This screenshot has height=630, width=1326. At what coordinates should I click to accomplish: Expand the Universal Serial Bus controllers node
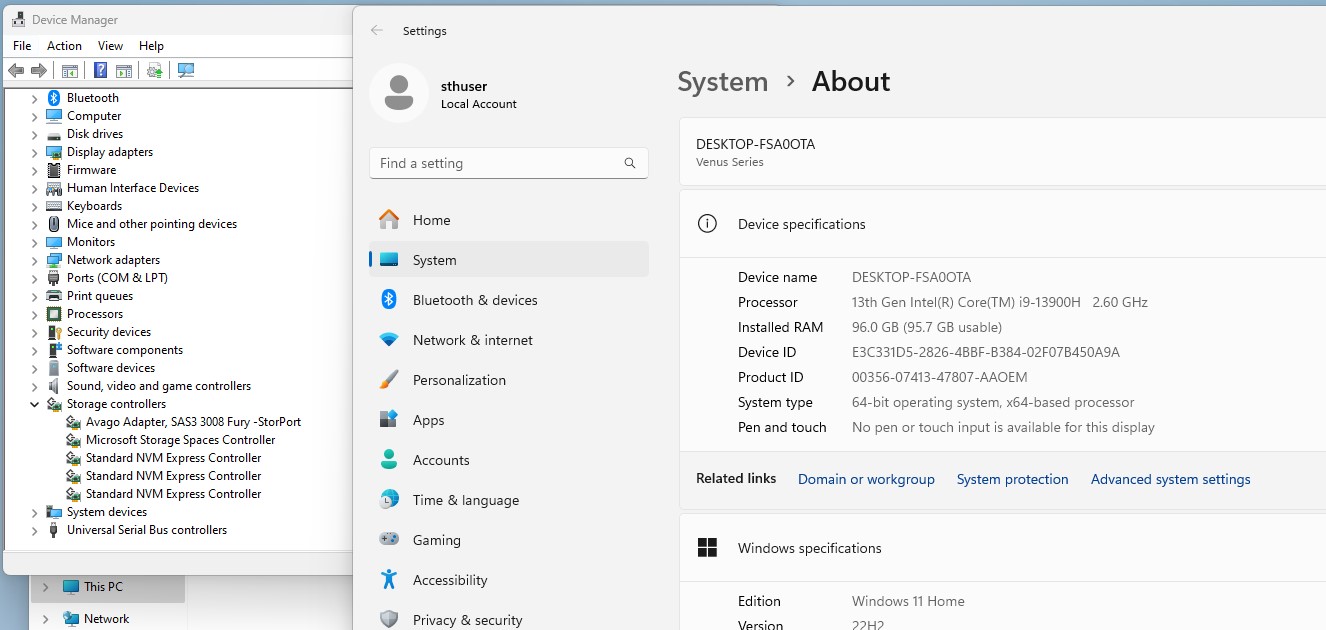(34, 531)
